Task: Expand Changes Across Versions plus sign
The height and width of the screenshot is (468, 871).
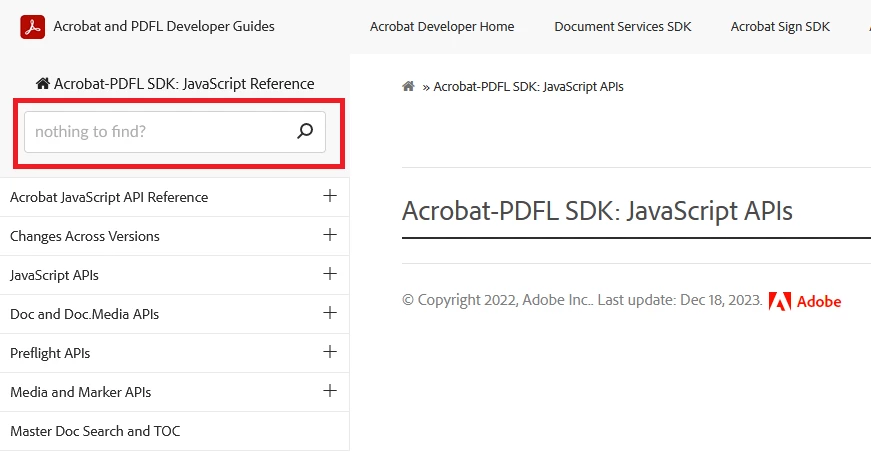Action: (x=330, y=234)
